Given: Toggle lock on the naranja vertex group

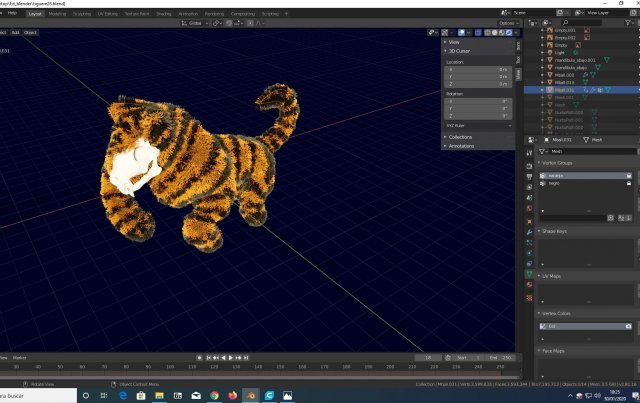Looking at the screenshot, I should tap(629, 176).
